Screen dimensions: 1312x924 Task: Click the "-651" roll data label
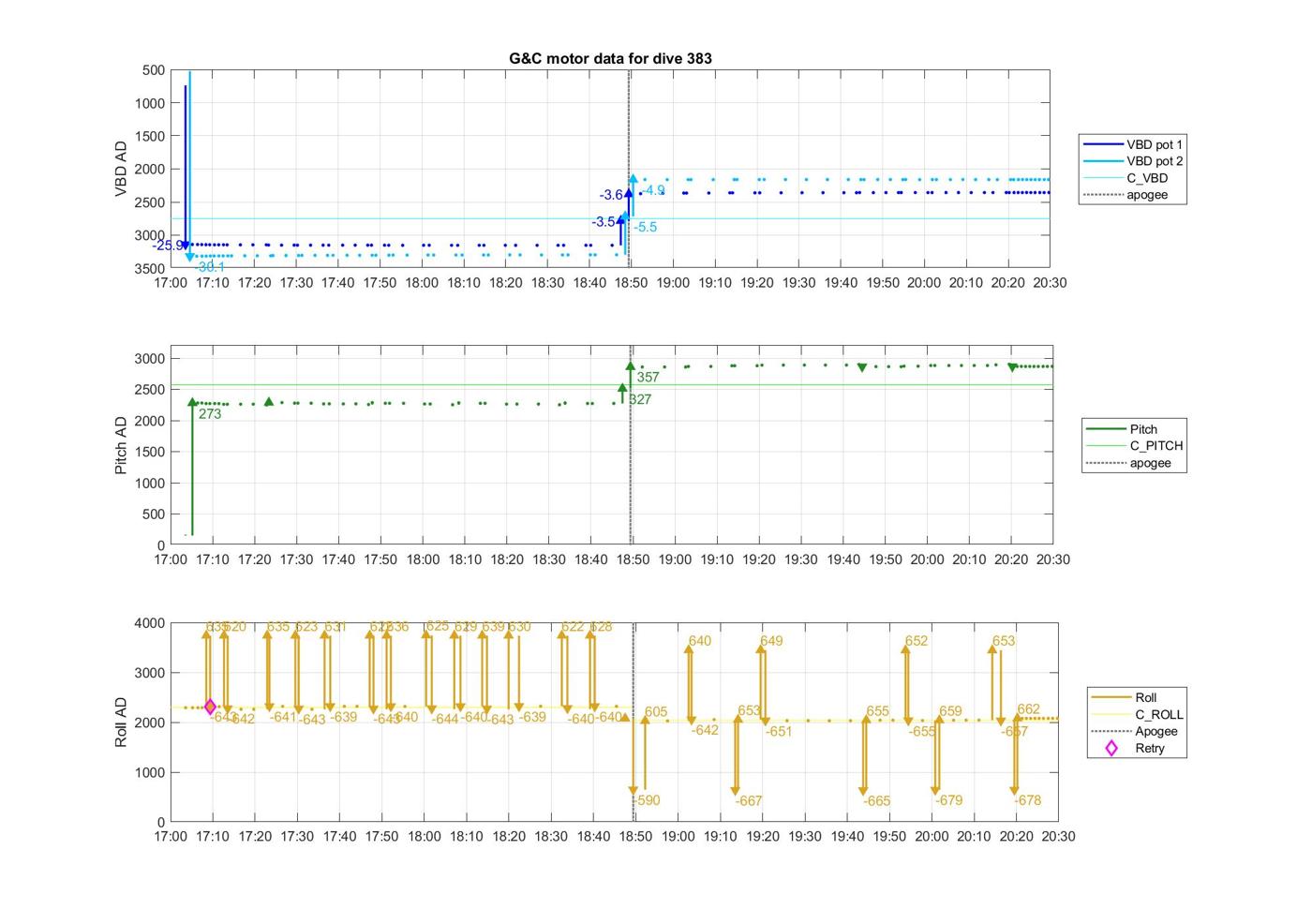(778, 732)
